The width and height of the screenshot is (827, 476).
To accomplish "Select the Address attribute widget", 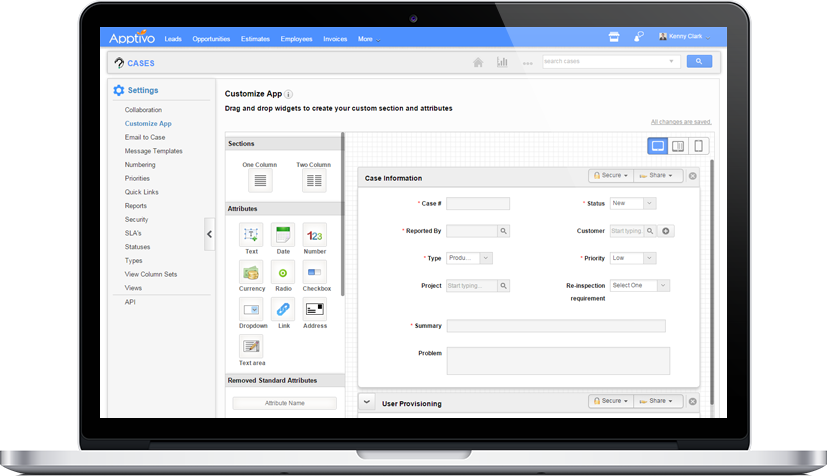I will pos(315,309).
